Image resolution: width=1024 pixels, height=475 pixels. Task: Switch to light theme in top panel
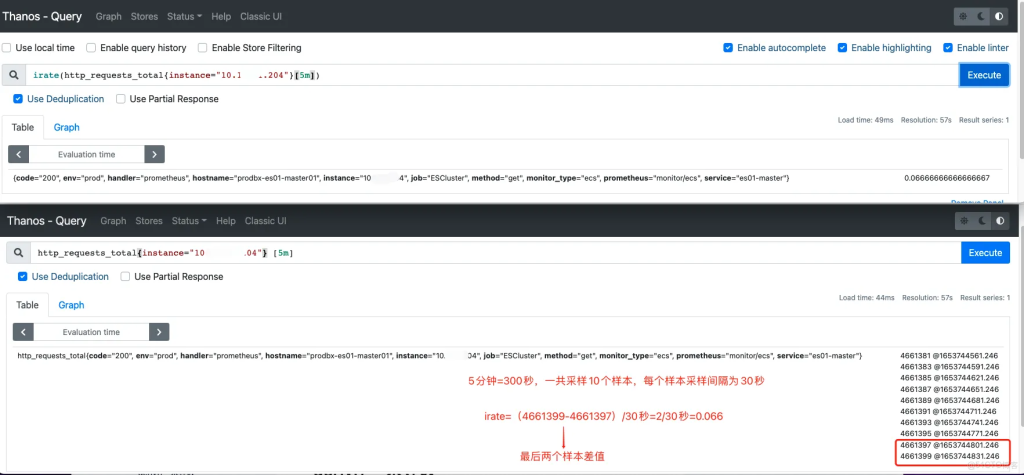(x=963, y=17)
